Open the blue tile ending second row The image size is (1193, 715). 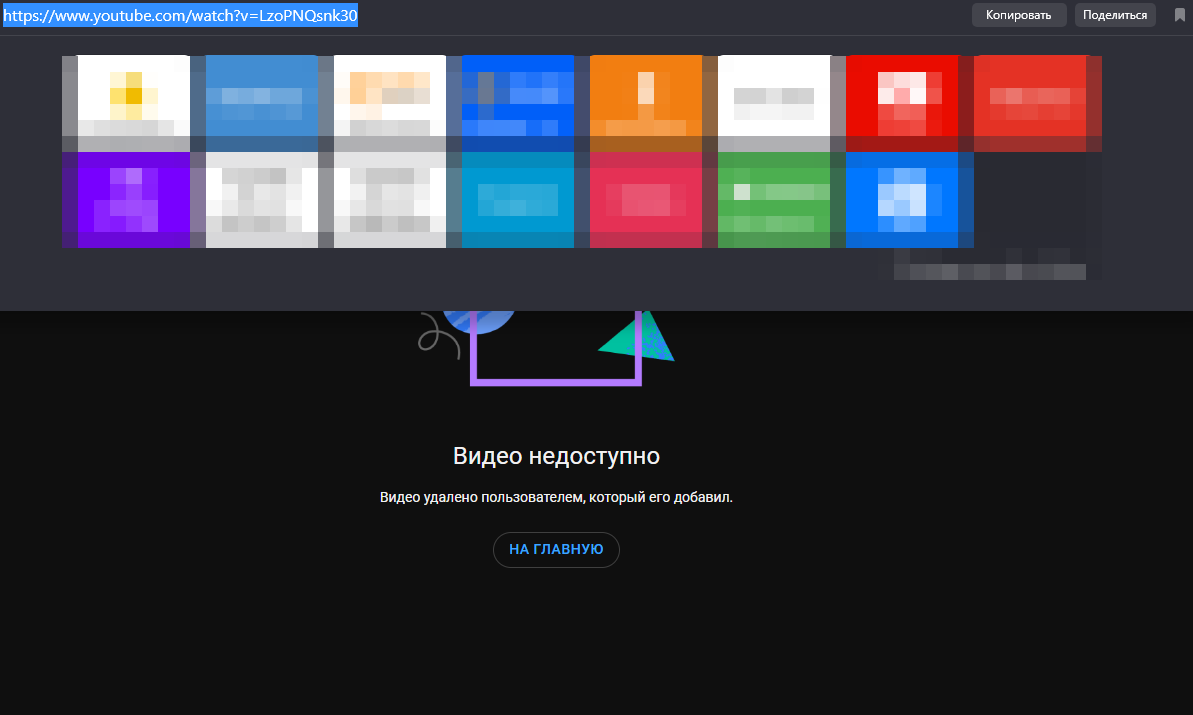(x=902, y=199)
